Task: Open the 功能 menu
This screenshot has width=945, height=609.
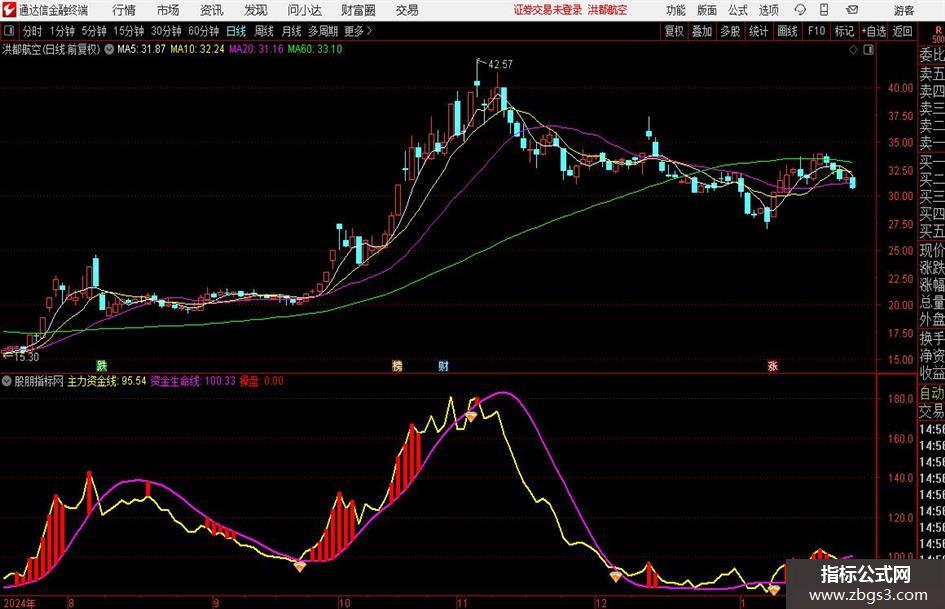Action: (676, 10)
